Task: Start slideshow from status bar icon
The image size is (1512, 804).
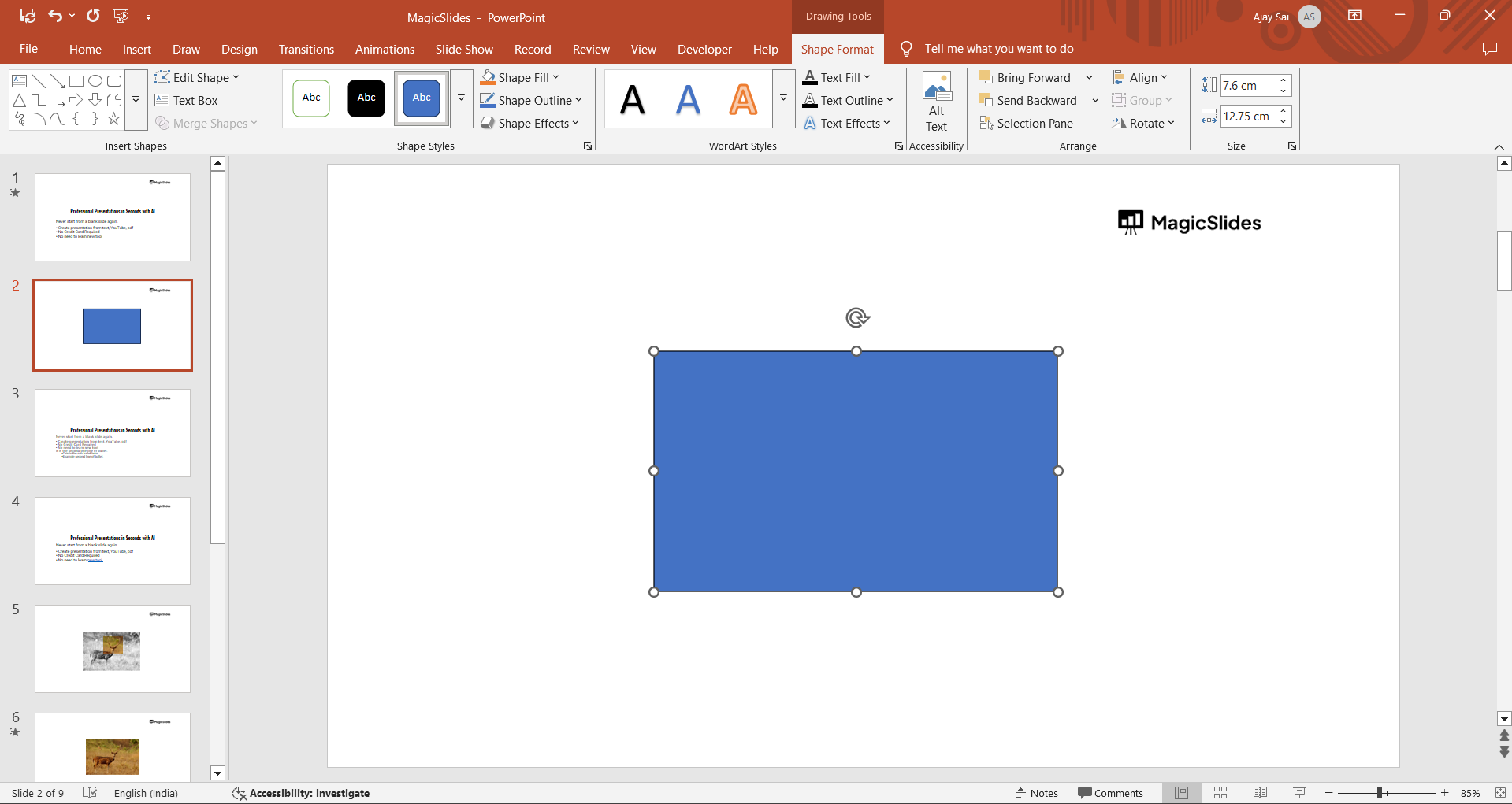Action: pyautogui.click(x=1299, y=793)
